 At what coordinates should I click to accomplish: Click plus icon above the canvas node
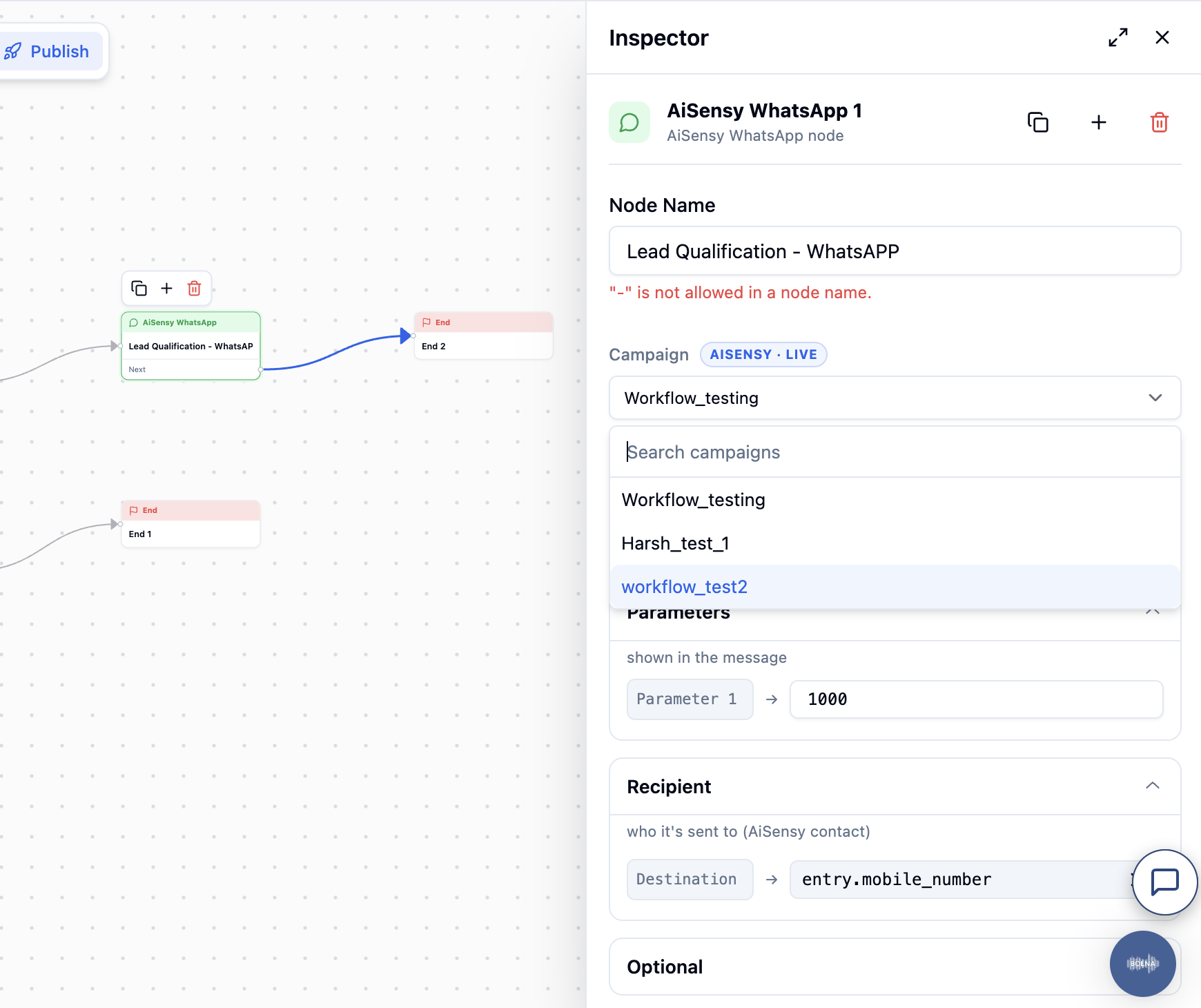click(166, 288)
